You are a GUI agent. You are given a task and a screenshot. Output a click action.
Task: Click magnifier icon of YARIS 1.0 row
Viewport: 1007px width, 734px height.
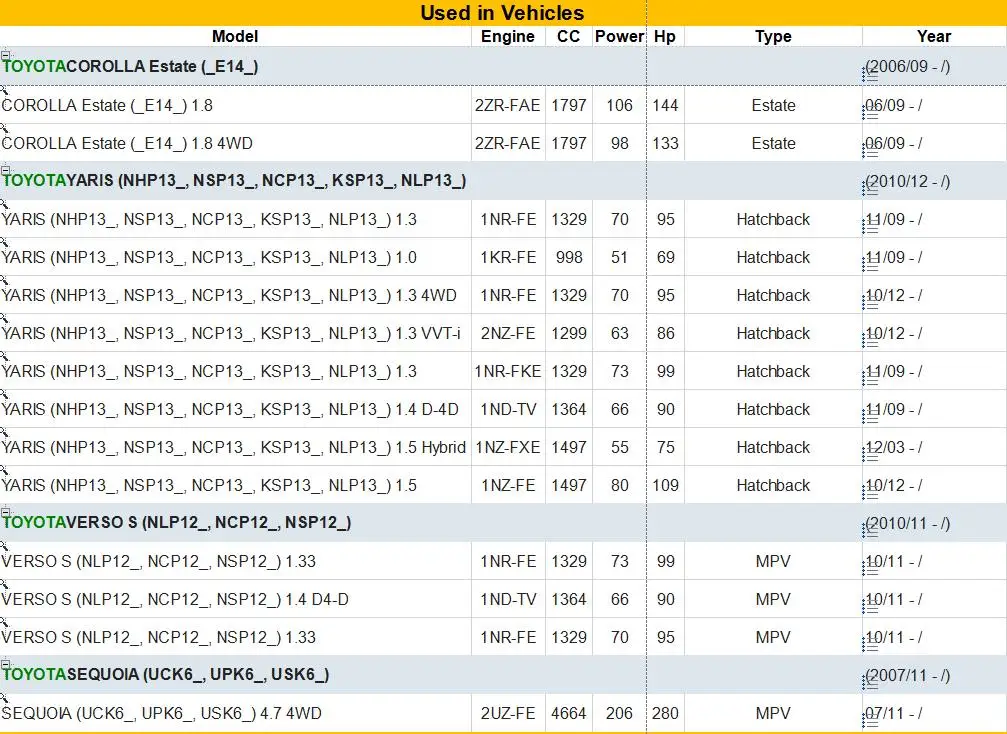pos(4,242)
